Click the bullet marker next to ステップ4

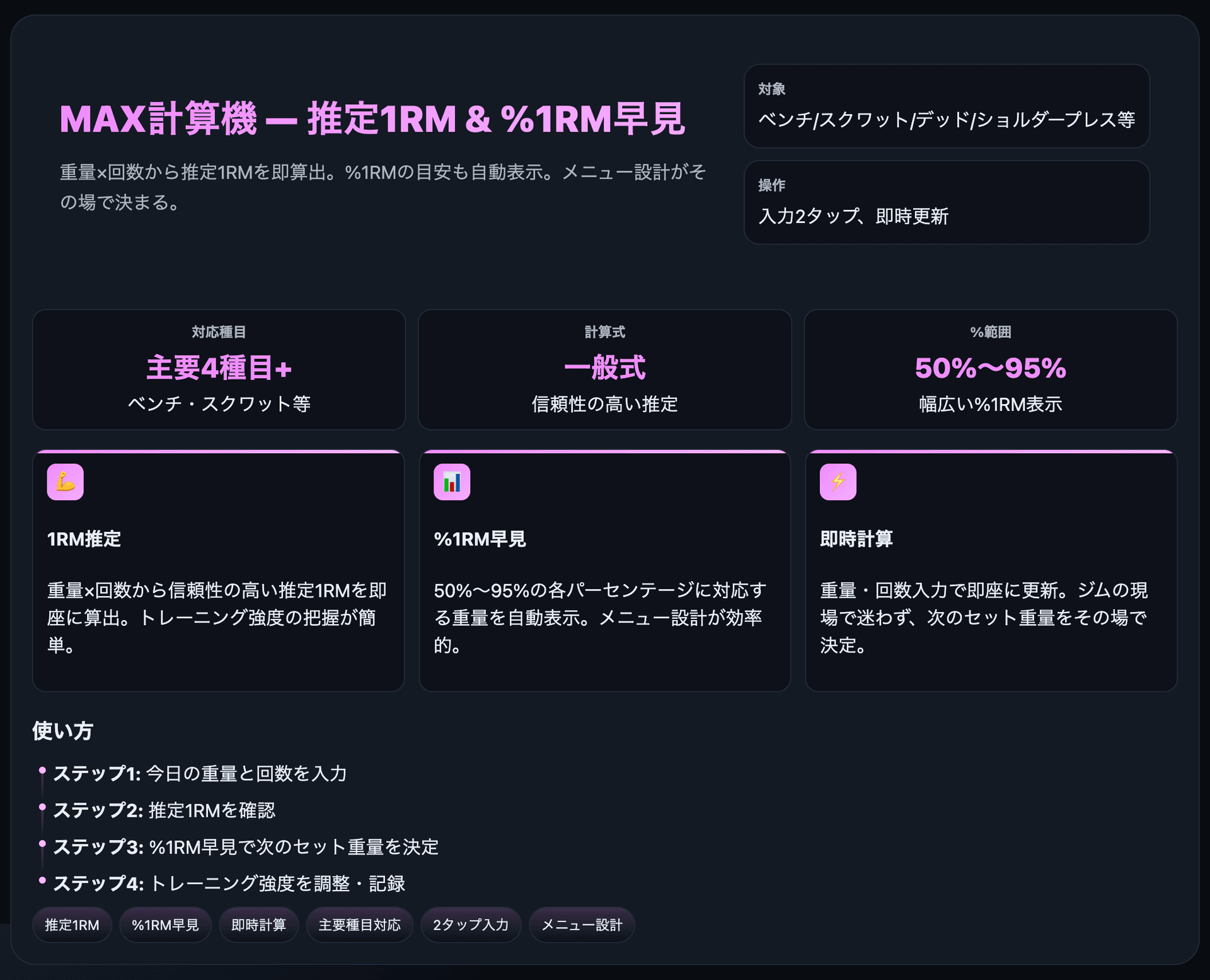[43, 880]
